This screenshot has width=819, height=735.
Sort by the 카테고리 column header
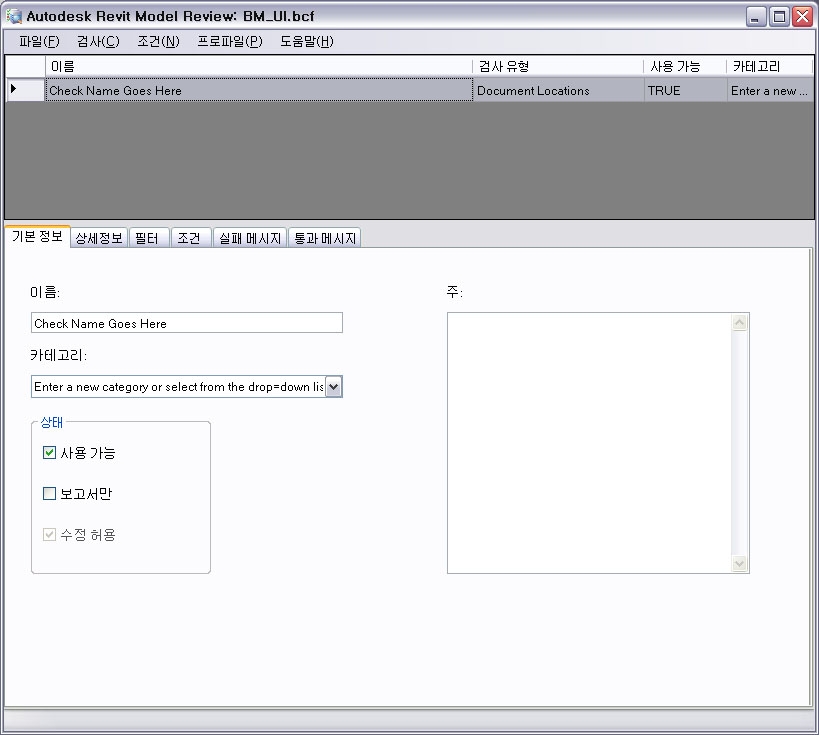pyautogui.click(x=770, y=66)
